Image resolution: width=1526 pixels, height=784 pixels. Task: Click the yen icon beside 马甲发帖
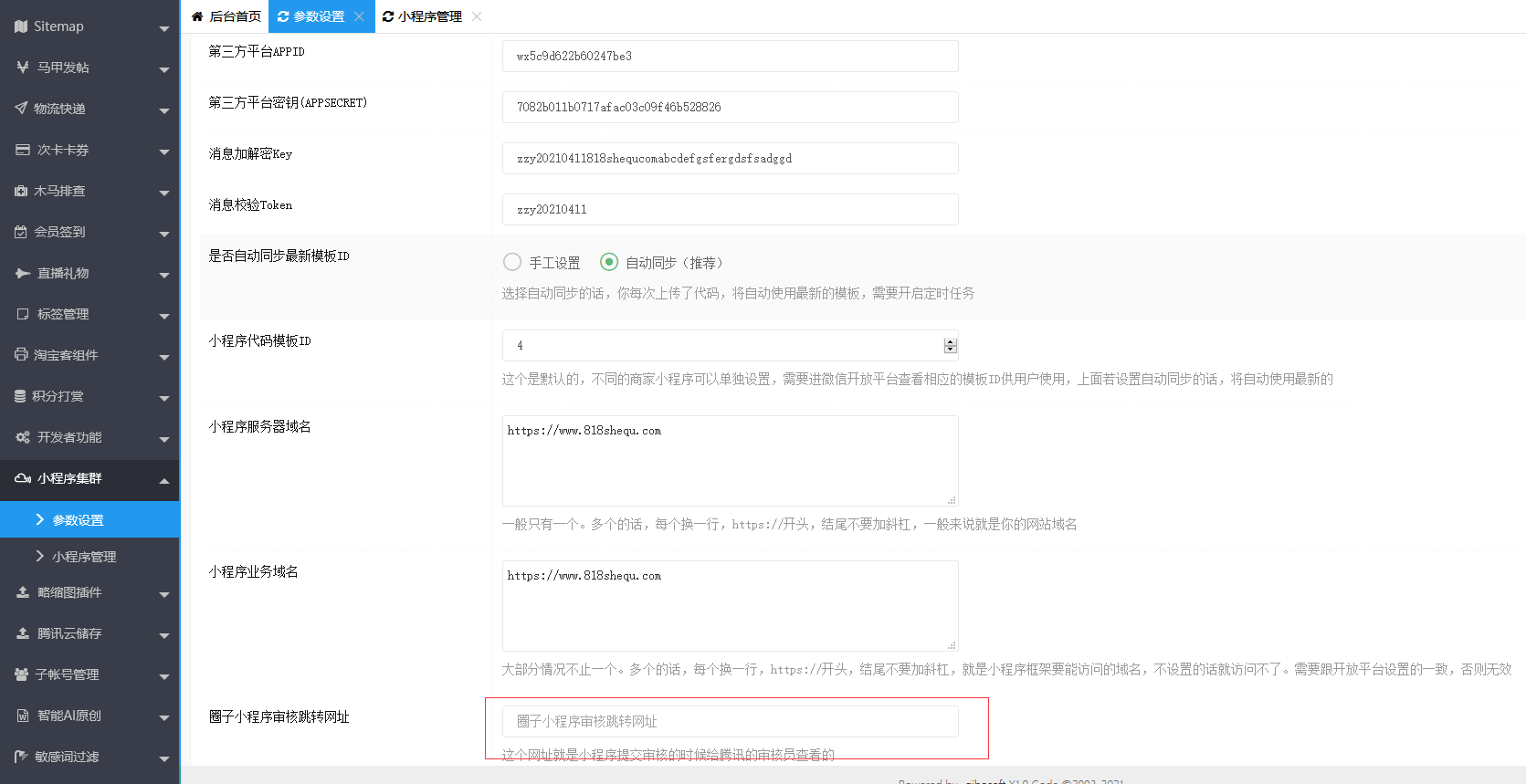[x=22, y=68]
